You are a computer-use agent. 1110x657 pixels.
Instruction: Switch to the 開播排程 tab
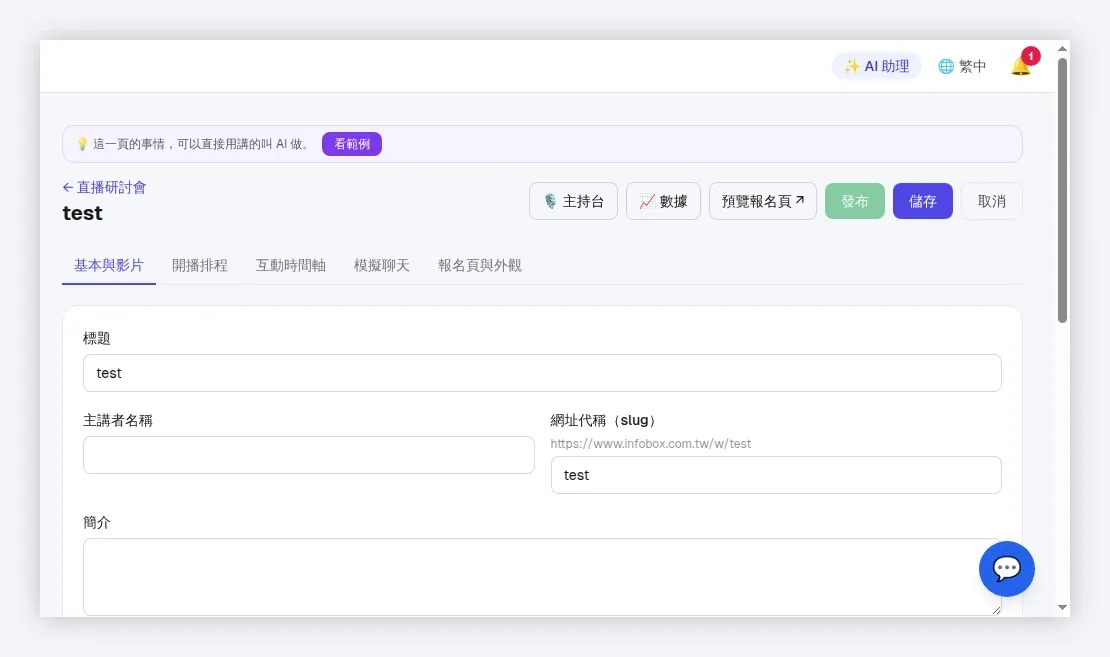tap(200, 265)
